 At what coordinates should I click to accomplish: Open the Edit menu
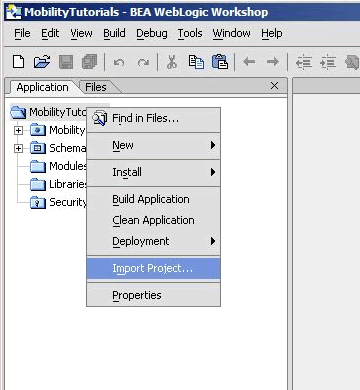[x=50, y=33]
